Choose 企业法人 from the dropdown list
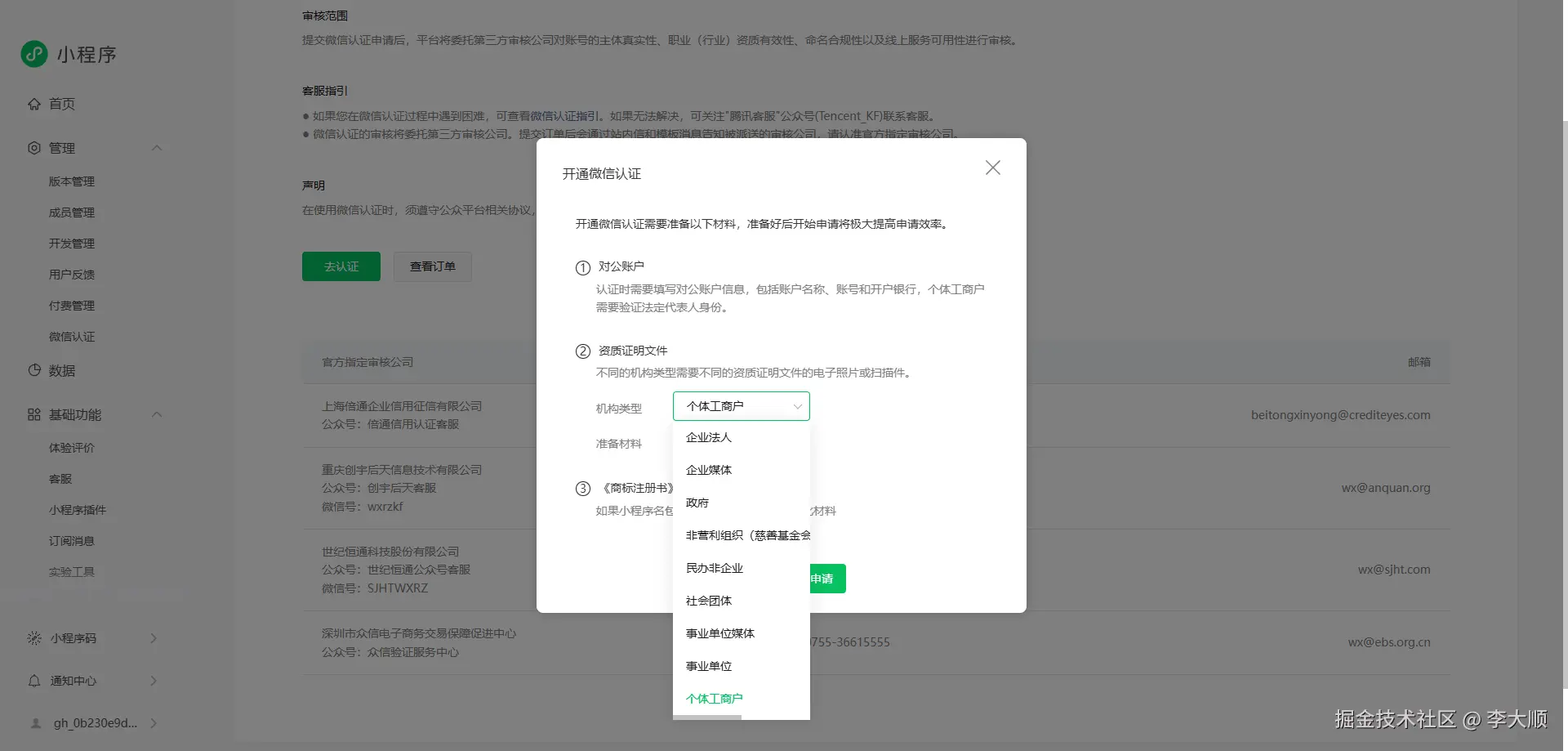Image resolution: width=1568 pixels, height=751 pixels. point(742,437)
